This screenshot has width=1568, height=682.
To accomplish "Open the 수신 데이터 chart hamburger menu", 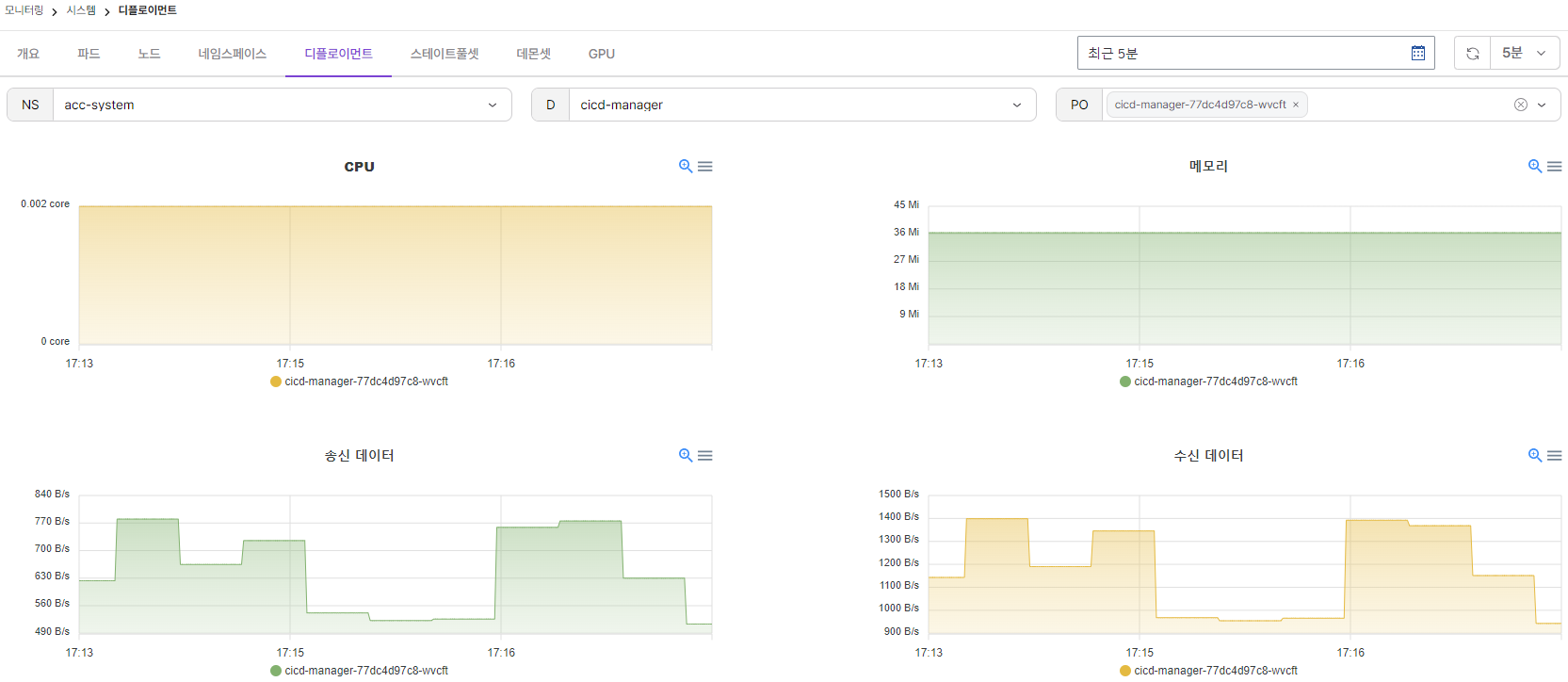I will [1555, 456].
